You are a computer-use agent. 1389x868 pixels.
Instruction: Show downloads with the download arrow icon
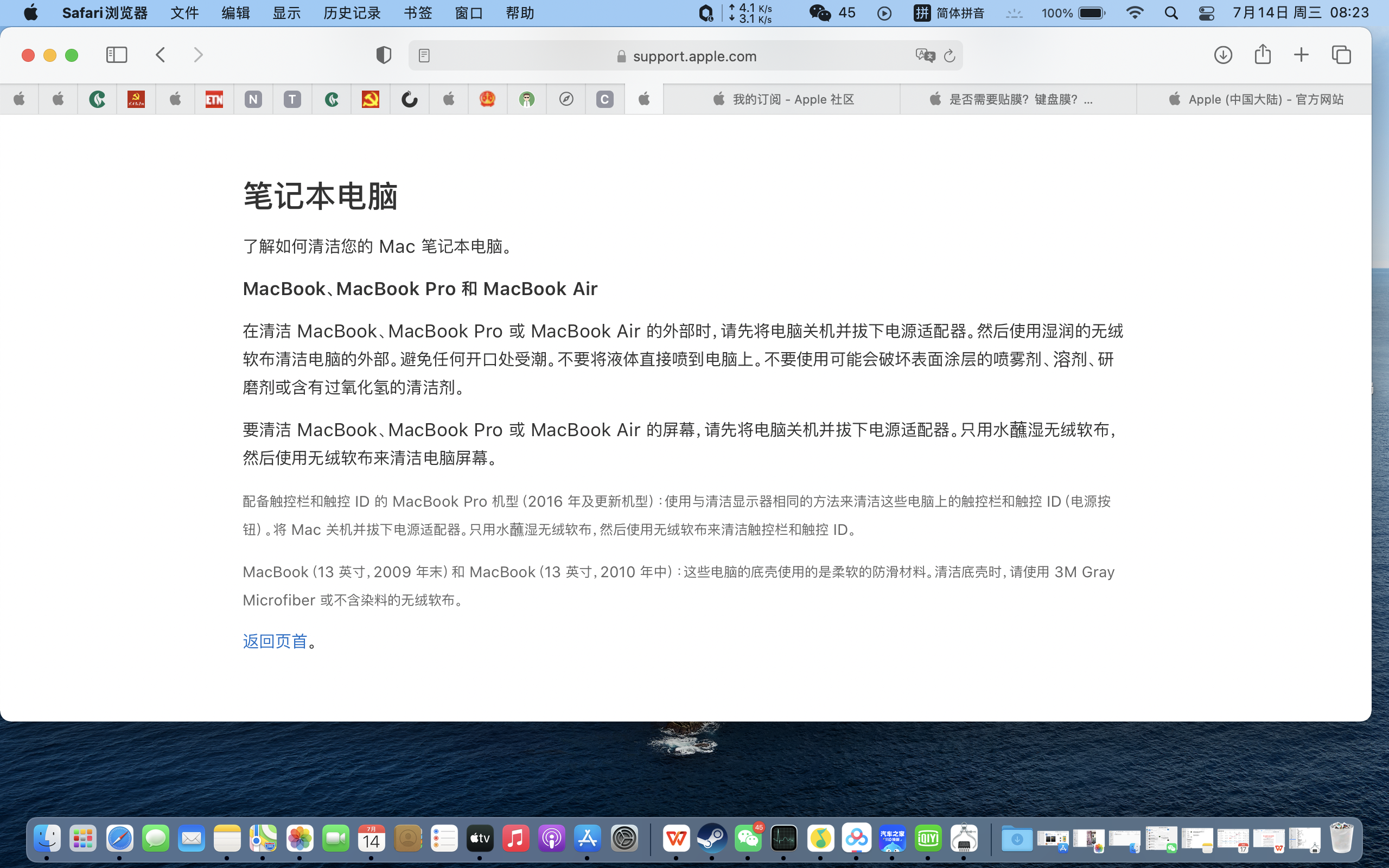[x=1223, y=55]
